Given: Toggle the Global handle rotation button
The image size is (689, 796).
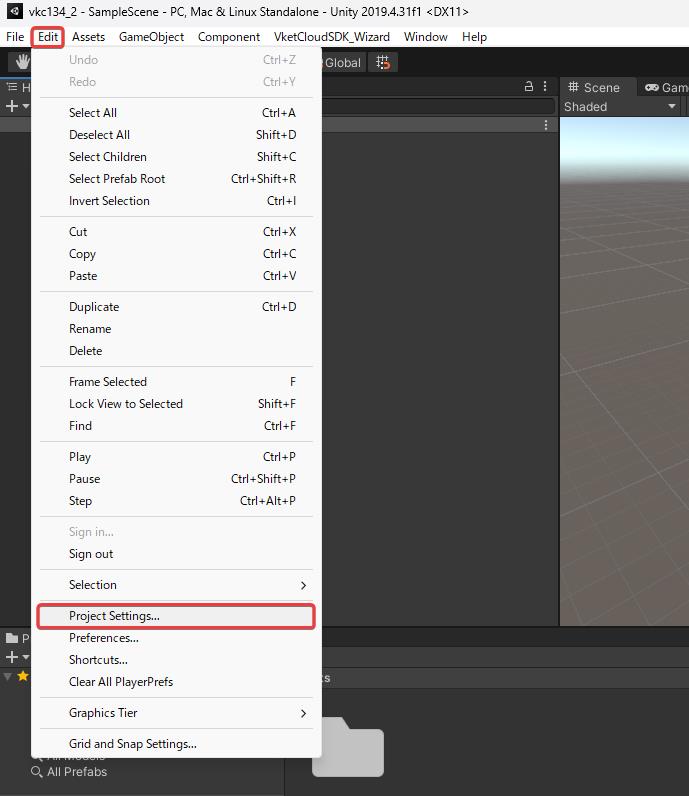Looking at the screenshot, I should tap(340, 62).
